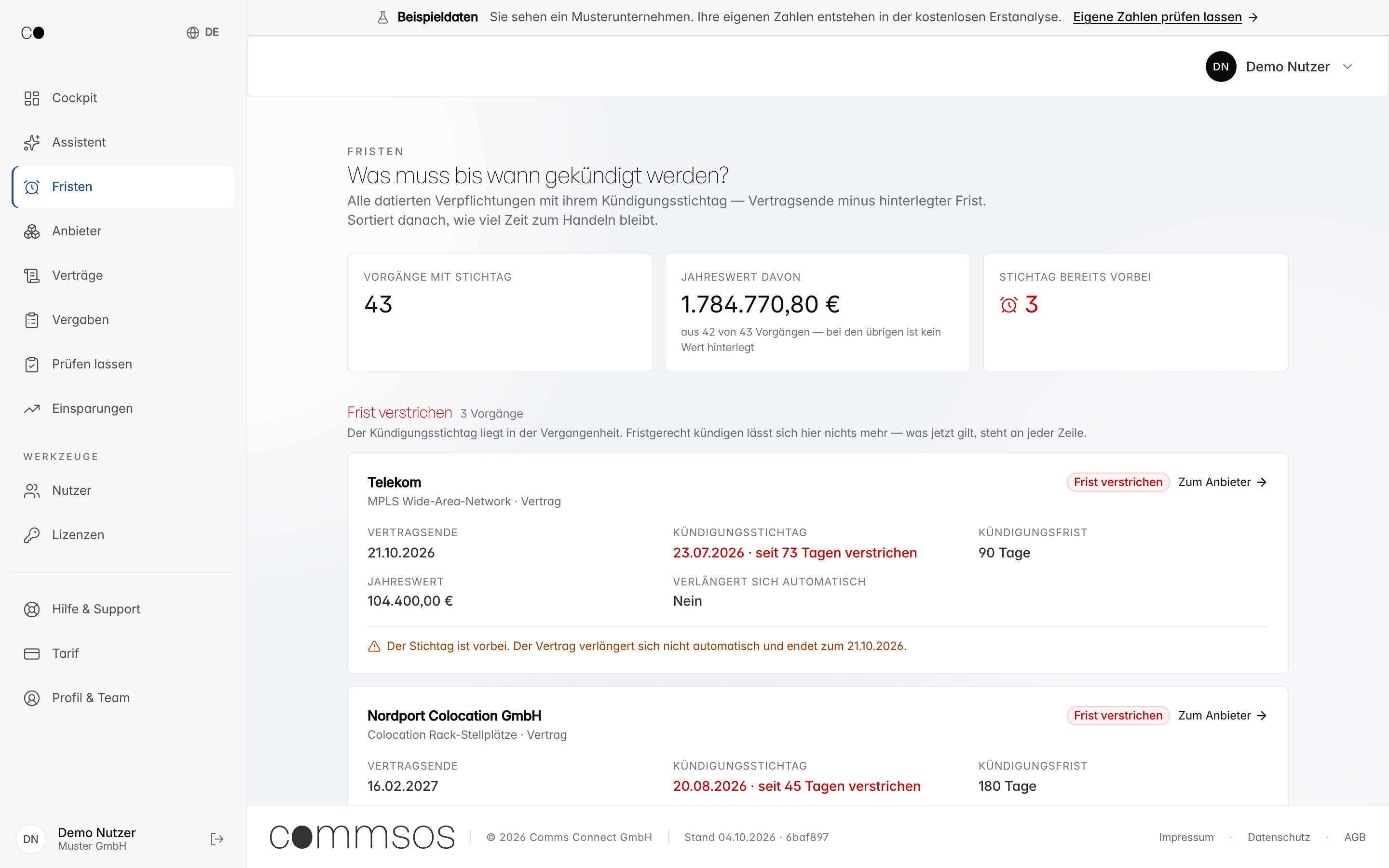Click the DN avatar in sidebar footer
This screenshot has height=868, width=1389.
click(31, 839)
